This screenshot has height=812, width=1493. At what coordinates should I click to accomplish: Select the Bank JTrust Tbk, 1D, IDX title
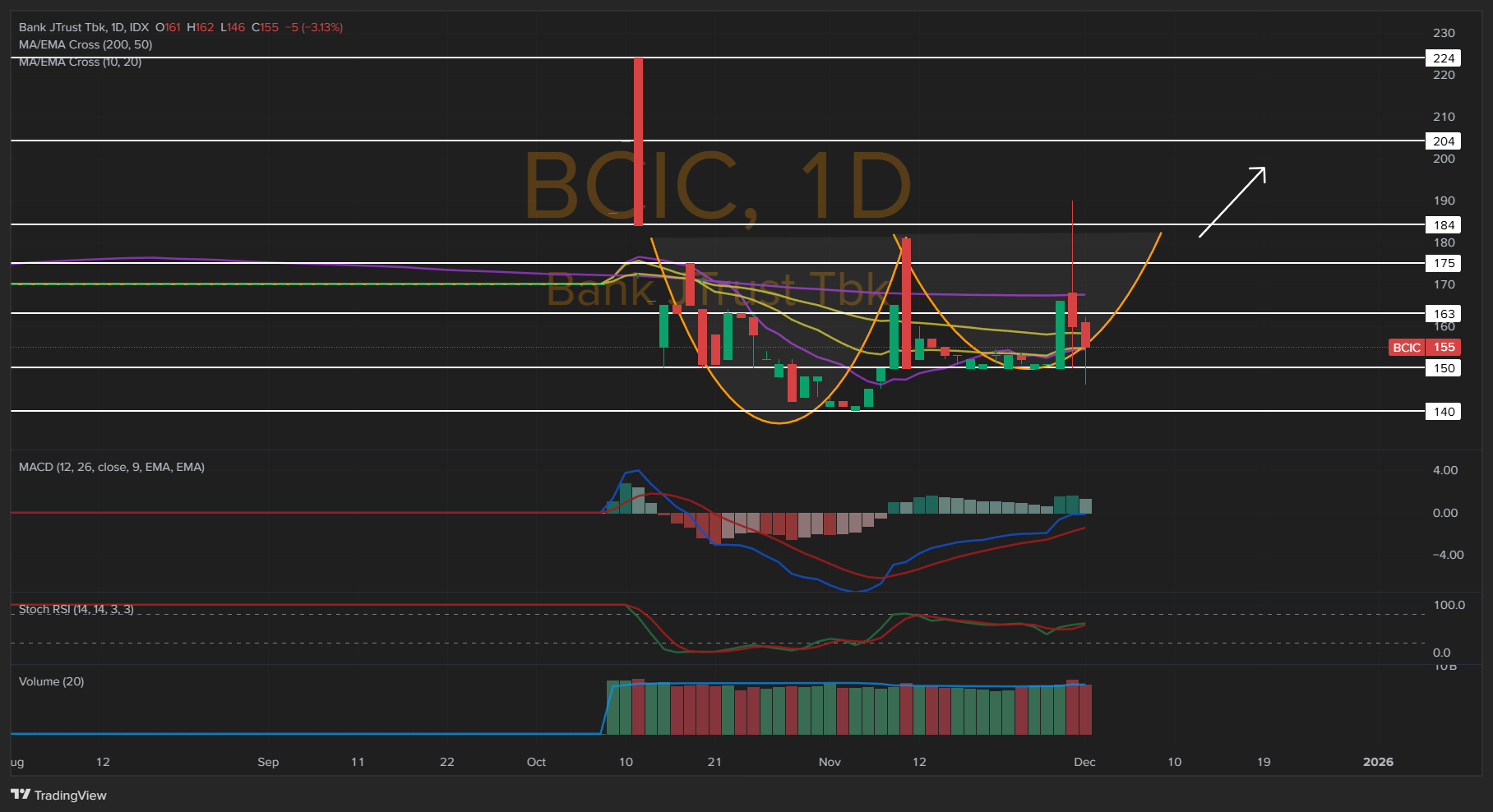84,27
